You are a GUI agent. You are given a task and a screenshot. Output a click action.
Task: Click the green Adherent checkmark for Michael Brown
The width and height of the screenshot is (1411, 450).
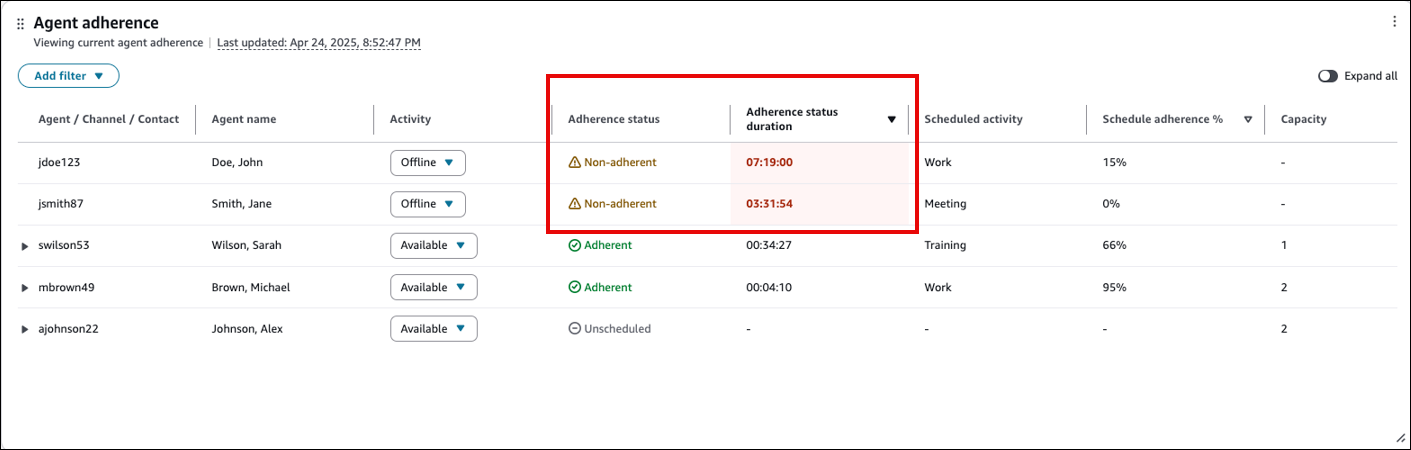click(x=574, y=287)
